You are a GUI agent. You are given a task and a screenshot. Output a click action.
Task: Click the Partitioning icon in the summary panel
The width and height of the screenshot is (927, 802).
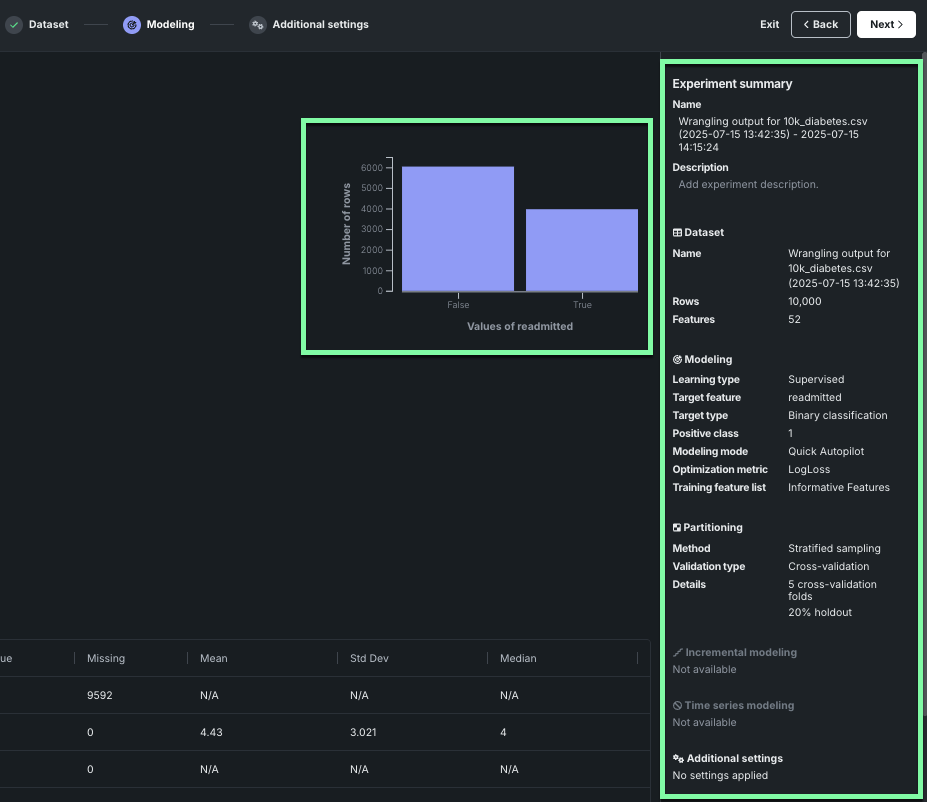[677, 527]
